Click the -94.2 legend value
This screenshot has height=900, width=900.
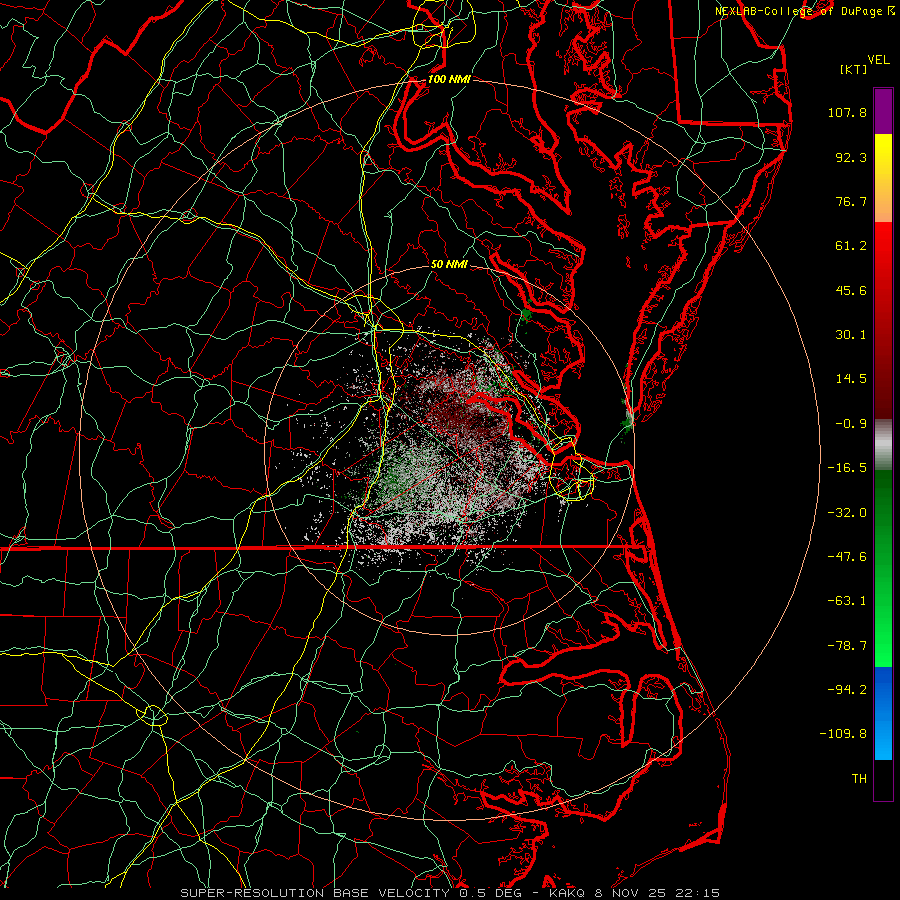pyautogui.click(x=847, y=690)
